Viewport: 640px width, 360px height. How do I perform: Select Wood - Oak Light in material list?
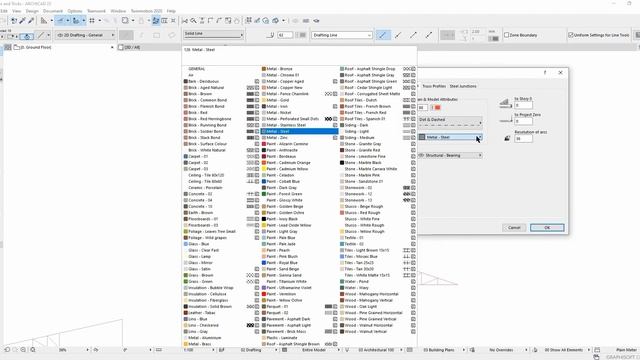[378, 307]
